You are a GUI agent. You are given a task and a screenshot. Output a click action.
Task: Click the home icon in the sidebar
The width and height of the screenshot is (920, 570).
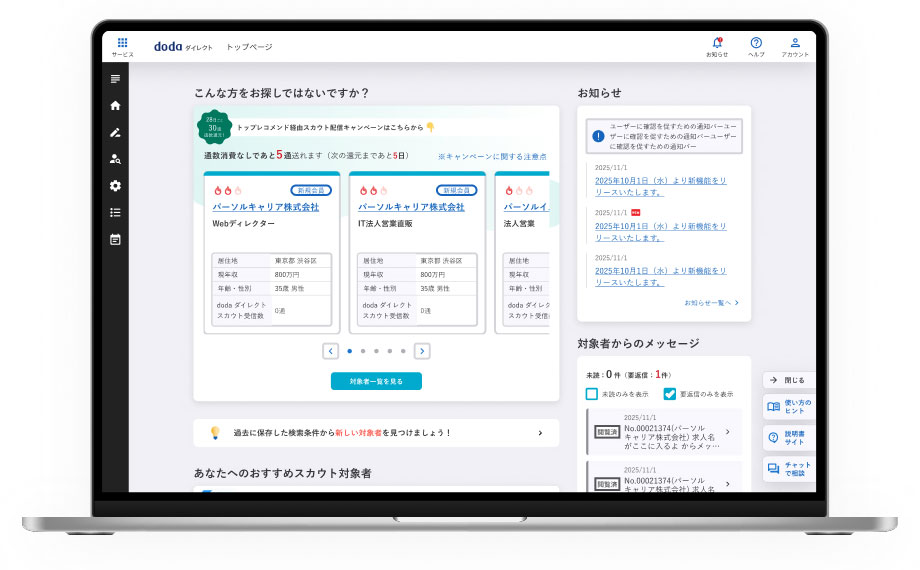coord(115,106)
